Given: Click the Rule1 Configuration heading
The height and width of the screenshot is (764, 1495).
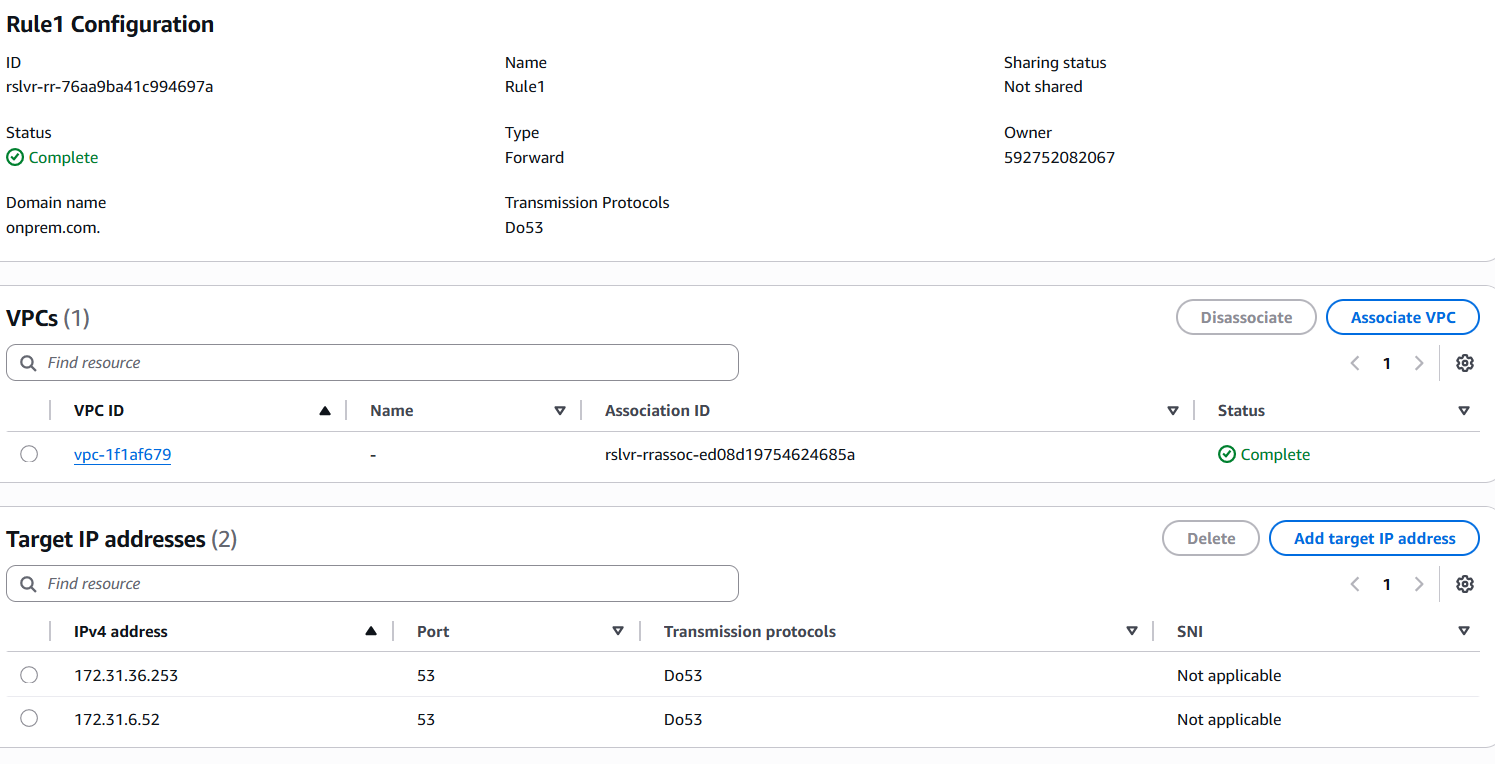Looking at the screenshot, I should pyautogui.click(x=110, y=24).
